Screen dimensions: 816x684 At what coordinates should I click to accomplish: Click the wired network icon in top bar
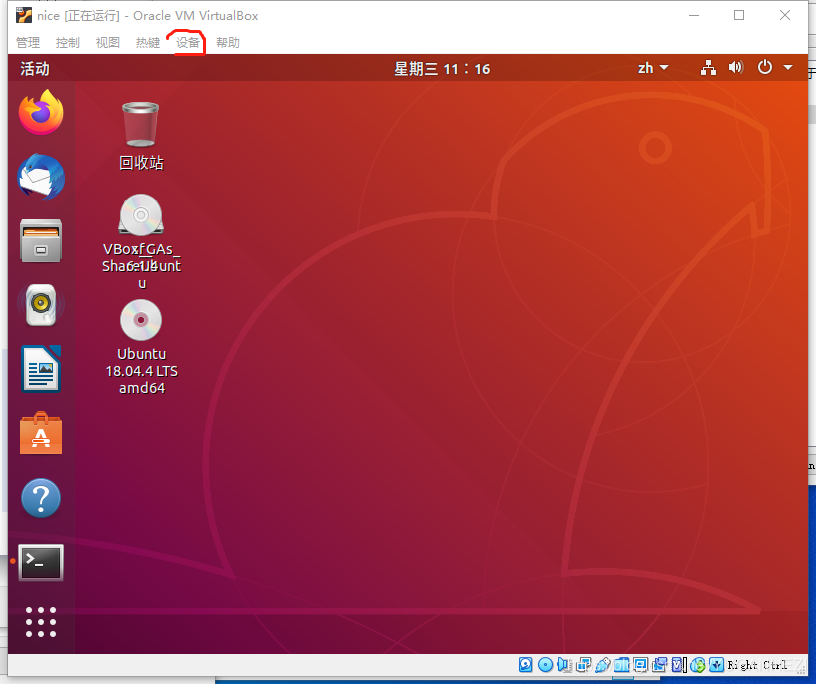pos(708,68)
